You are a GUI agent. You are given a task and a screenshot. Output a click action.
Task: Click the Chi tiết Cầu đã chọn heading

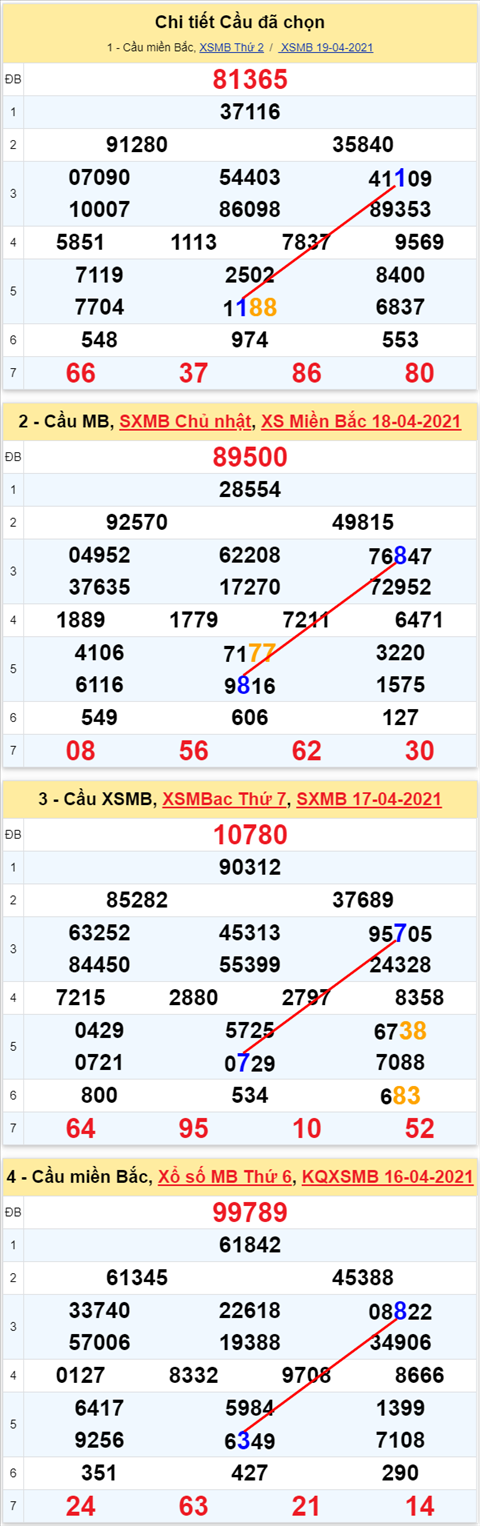pyautogui.click(x=240, y=22)
